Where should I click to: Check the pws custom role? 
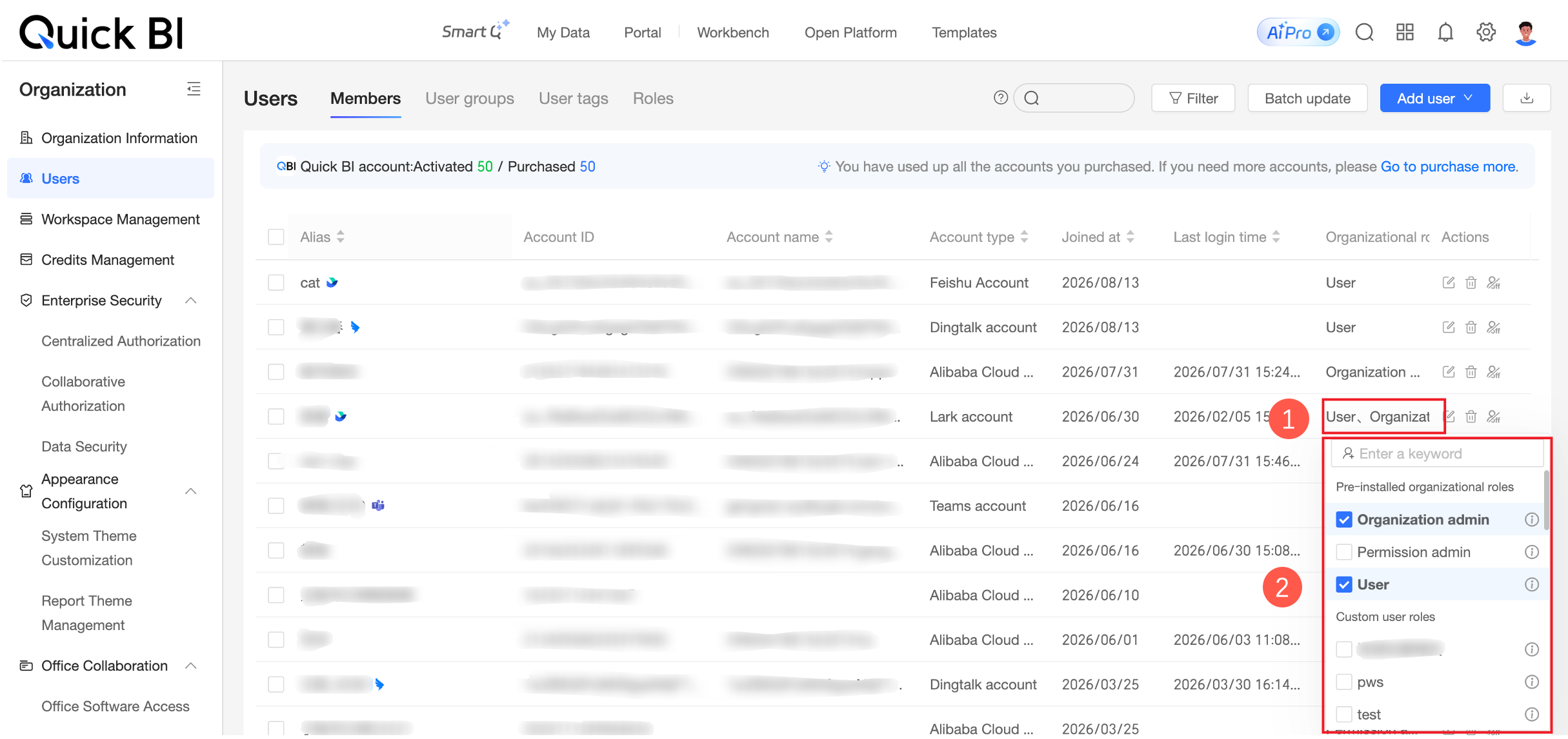coord(1344,682)
